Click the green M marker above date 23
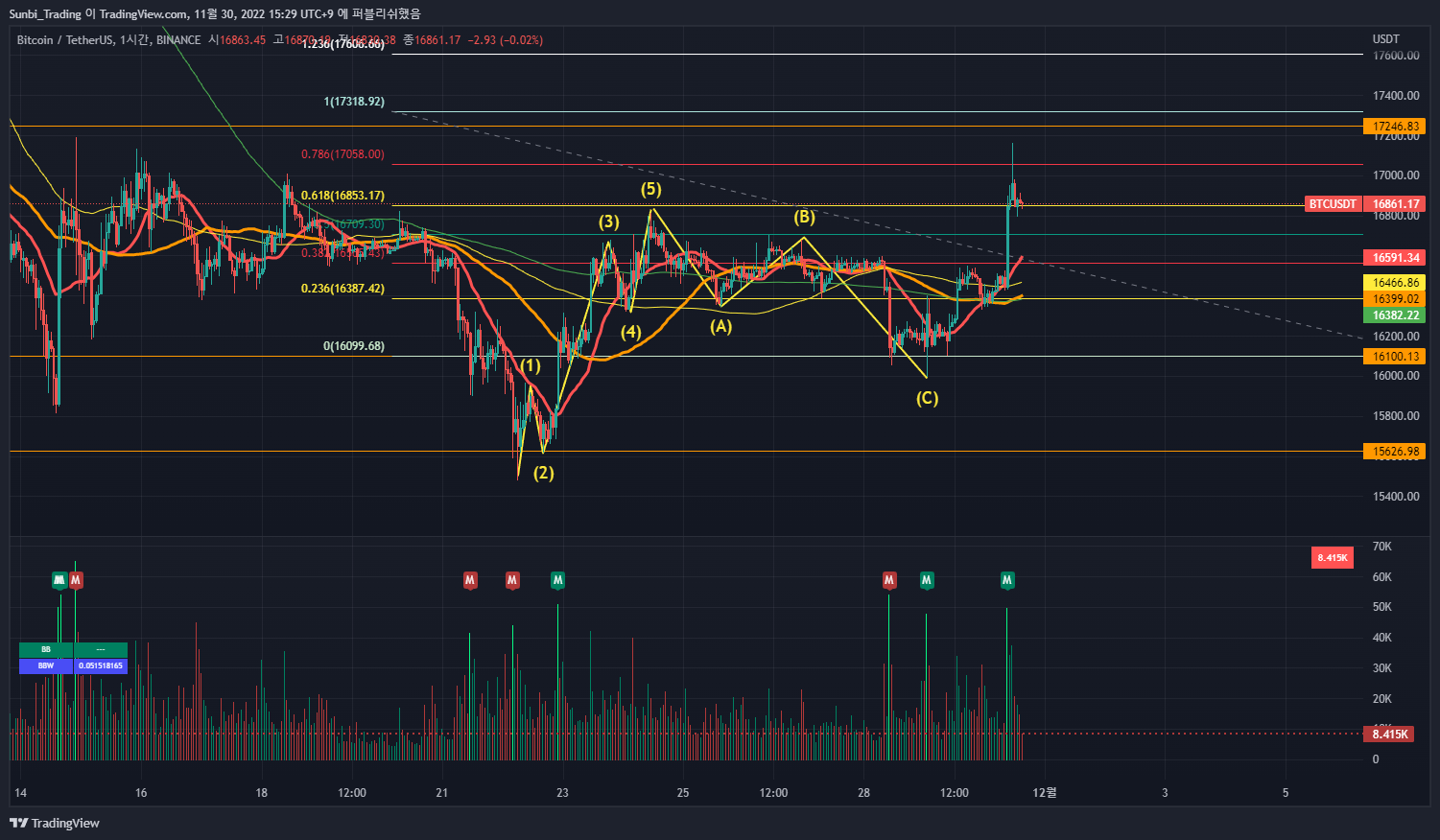 (x=557, y=580)
